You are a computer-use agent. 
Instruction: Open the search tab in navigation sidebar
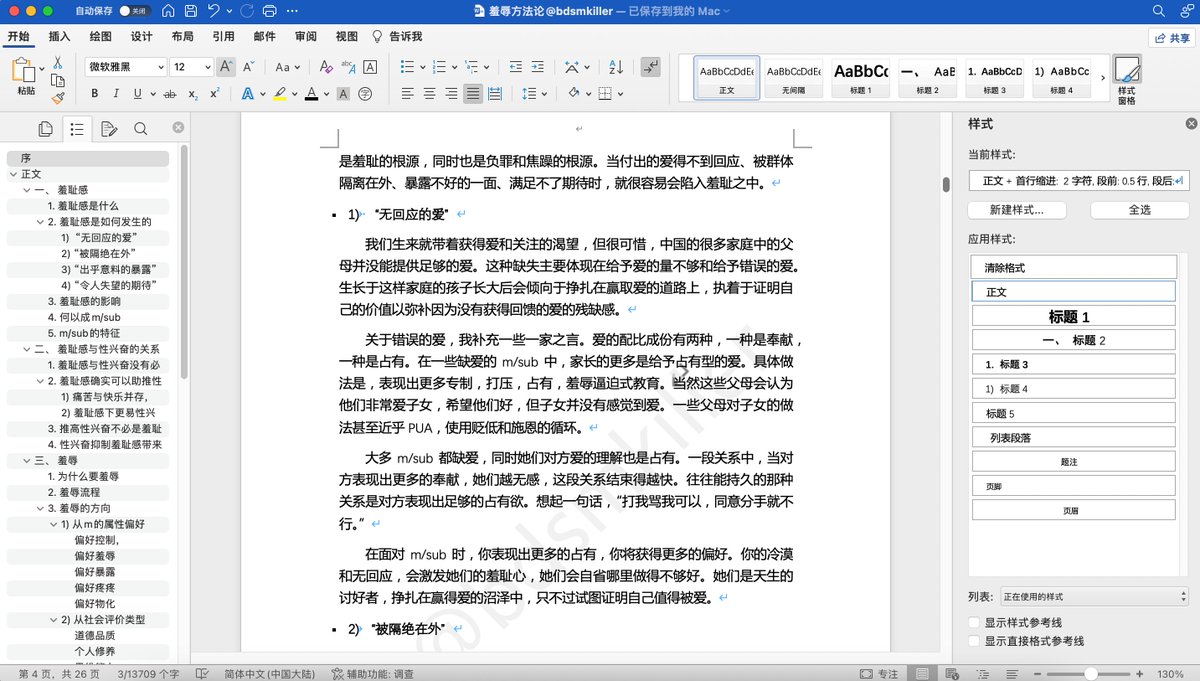pyautogui.click(x=140, y=128)
